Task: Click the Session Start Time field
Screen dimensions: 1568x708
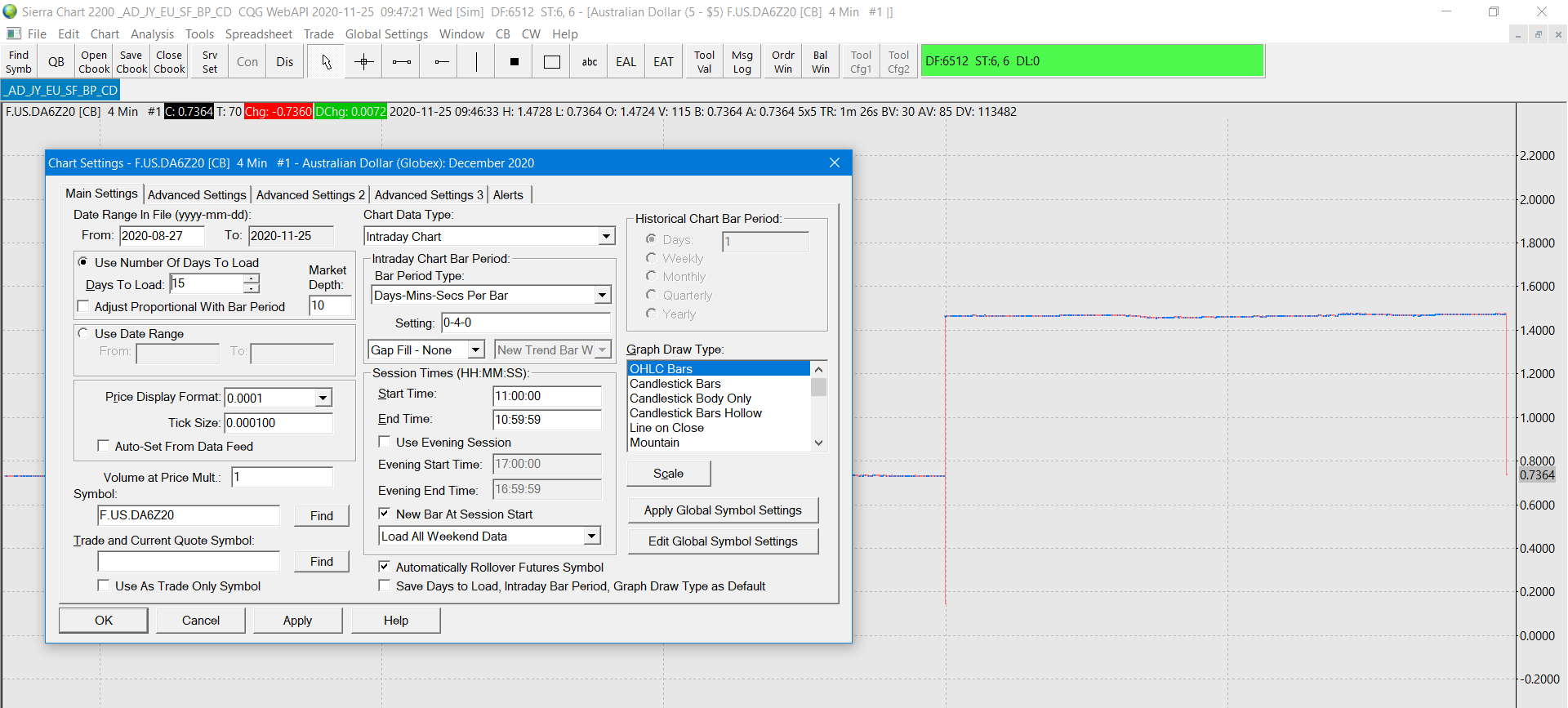Action: pos(546,396)
